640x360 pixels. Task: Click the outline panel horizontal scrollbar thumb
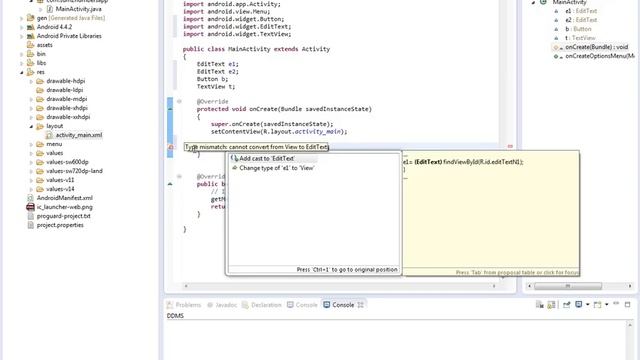pos(568,286)
